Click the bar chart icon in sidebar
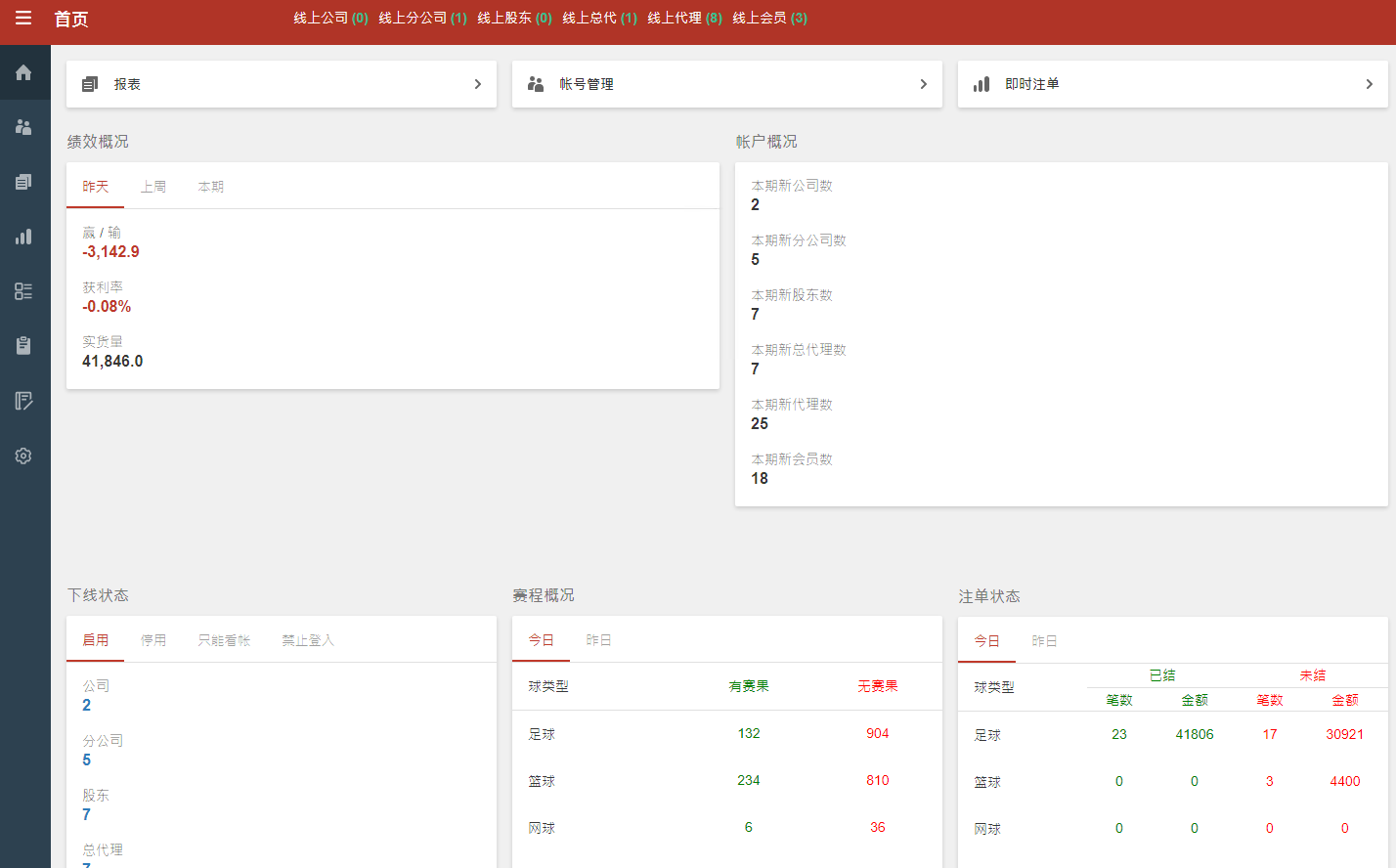The height and width of the screenshot is (868, 1396). 23,236
